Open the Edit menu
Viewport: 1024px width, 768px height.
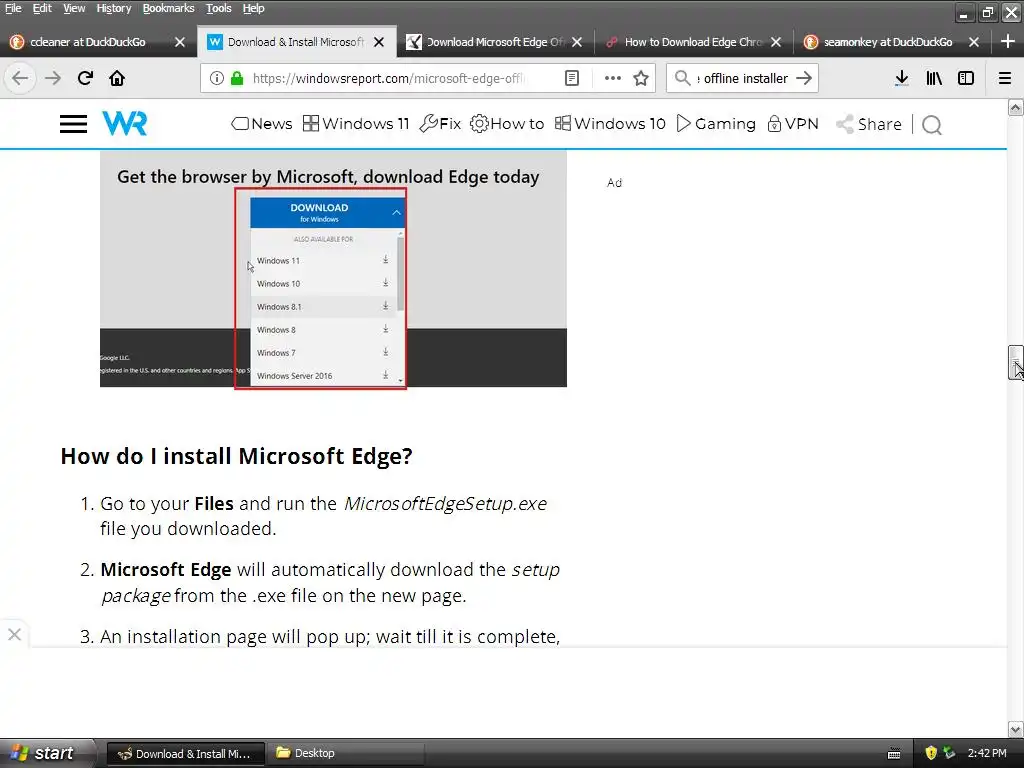tap(42, 8)
